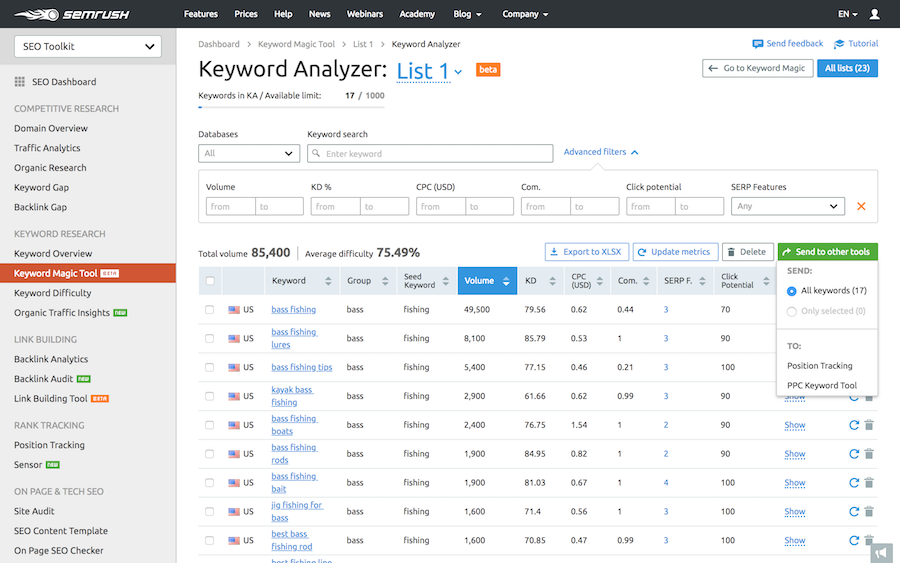Viewport: 900px width, 563px height.
Task: Refresh metrics for bass fishing bait row
Action: tap(854, 483)
